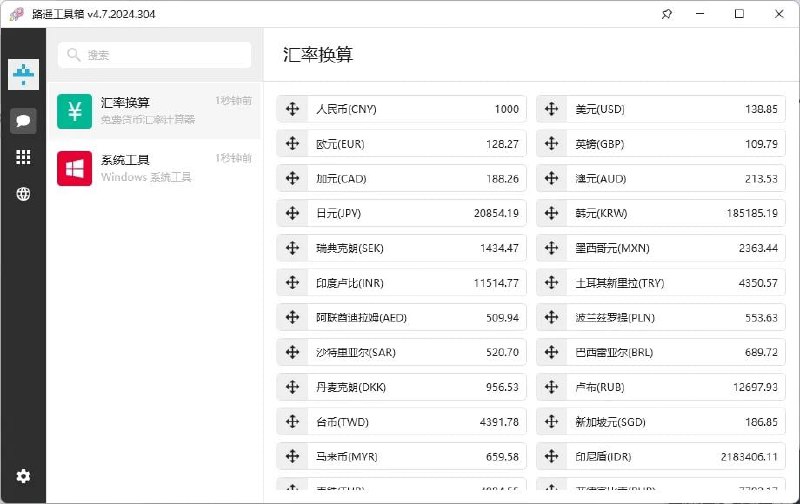Click the 搜索 search box
This screenshot has height=504, width=800.
155,55
